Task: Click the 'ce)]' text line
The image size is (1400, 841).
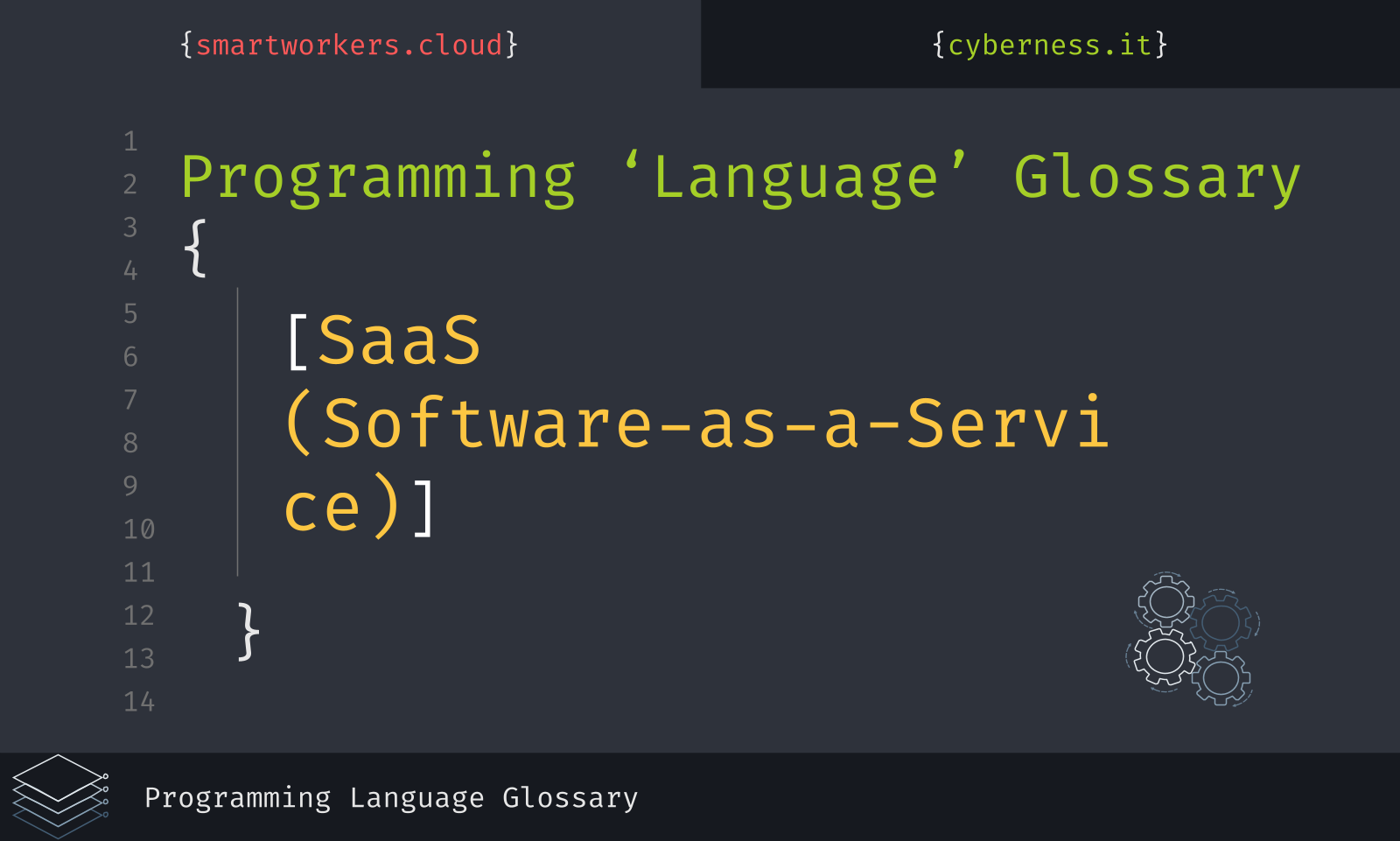Action: coord(360,506)
